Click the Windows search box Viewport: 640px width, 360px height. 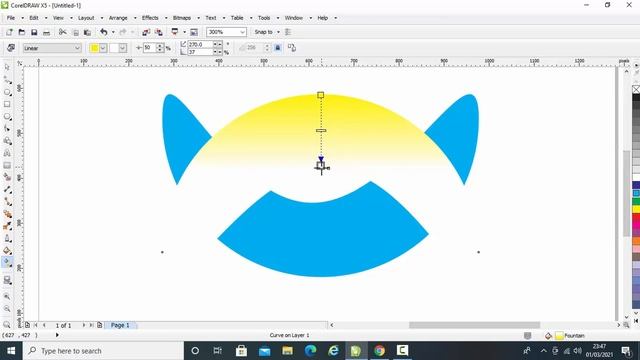(x=103, y=351)
